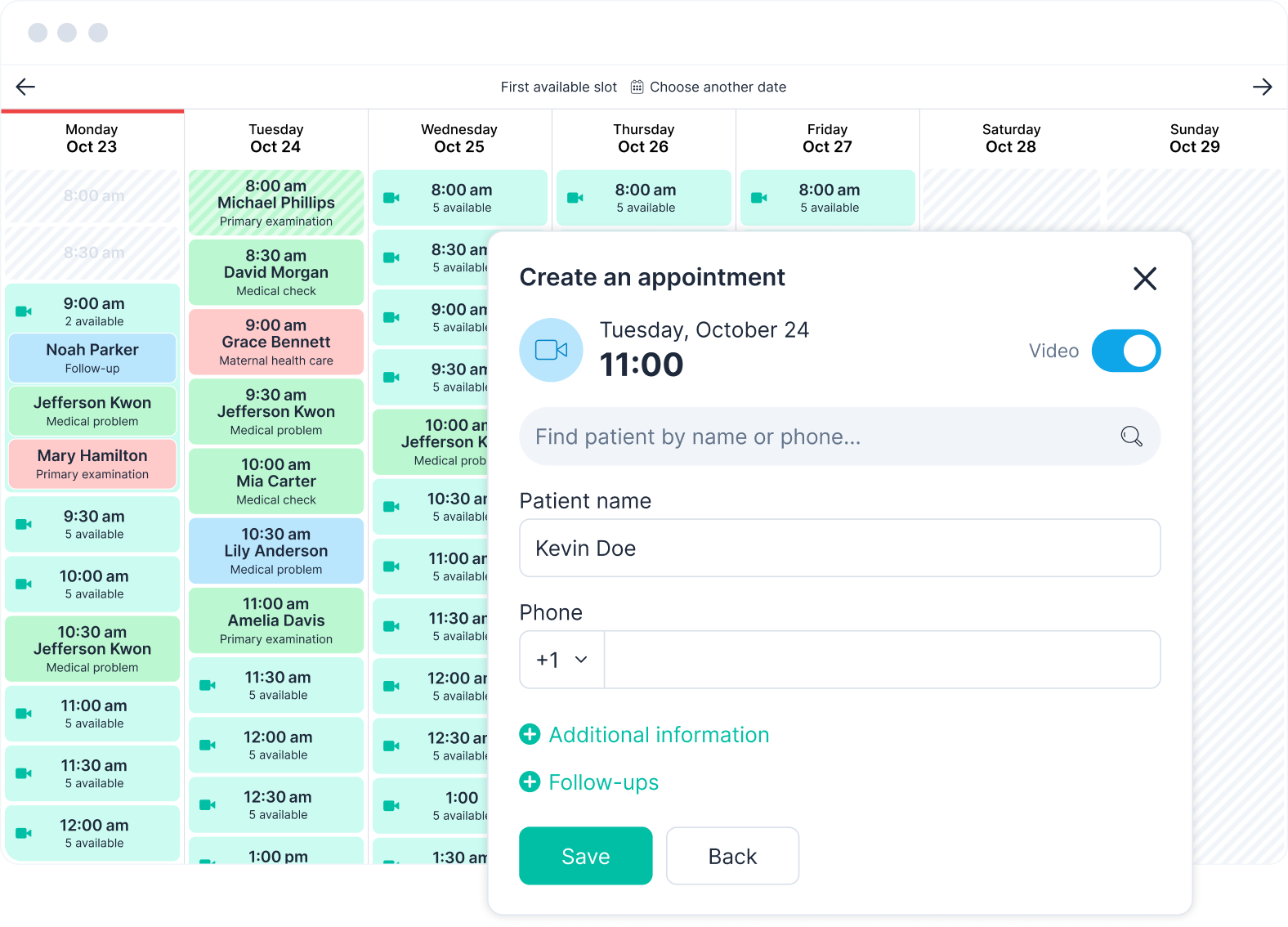Select First available slot
This screenshot has width=1288, height=927.
point(559,87)
